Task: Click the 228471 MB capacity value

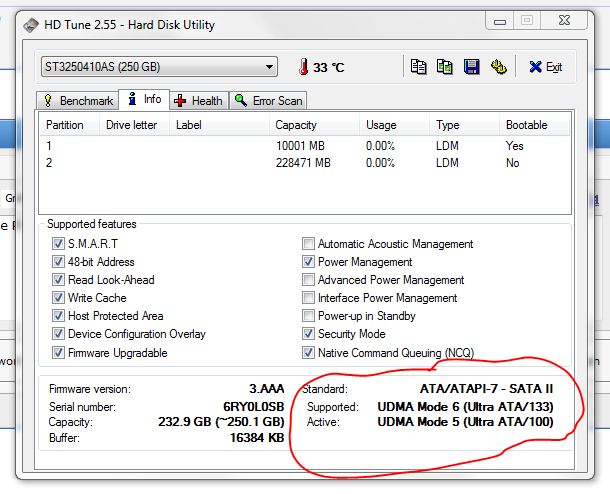Action: pyautogui.click(x=303, y=163)
